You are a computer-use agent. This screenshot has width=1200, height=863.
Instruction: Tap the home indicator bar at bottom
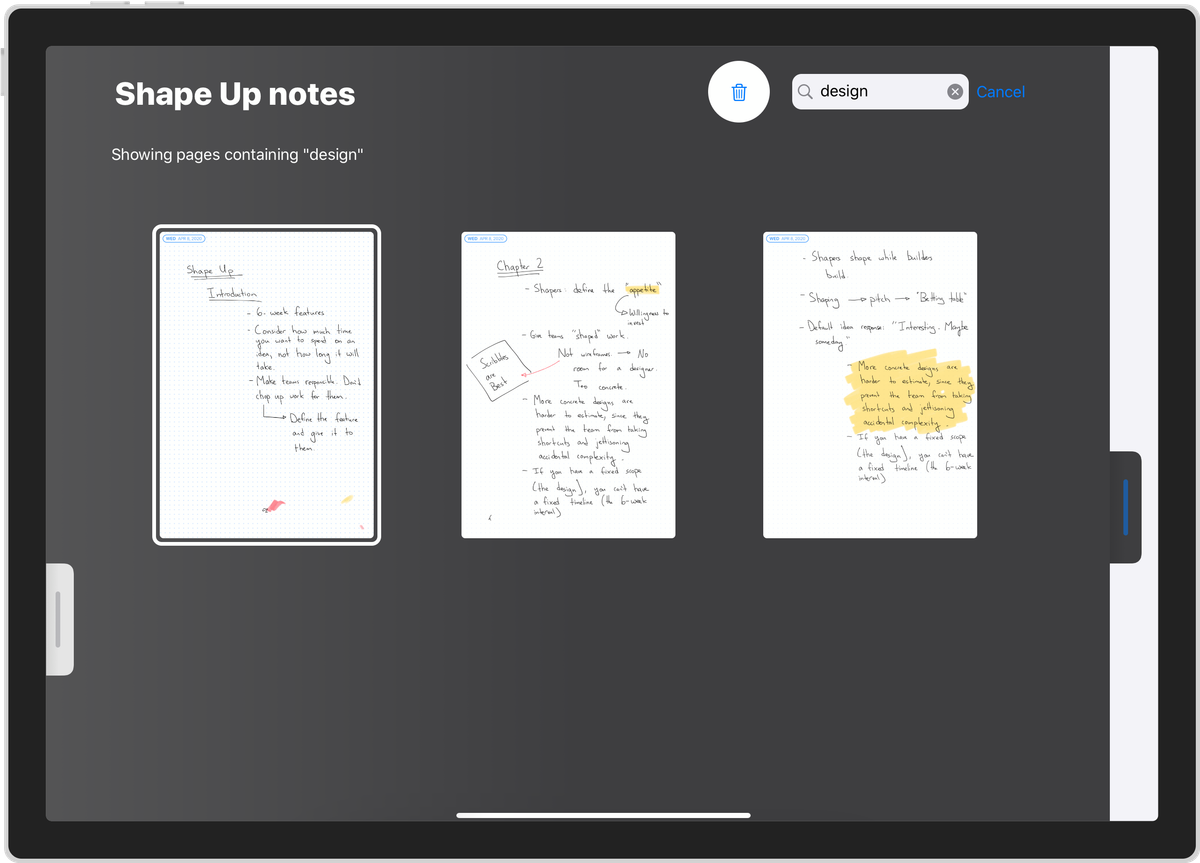[603, 815]
